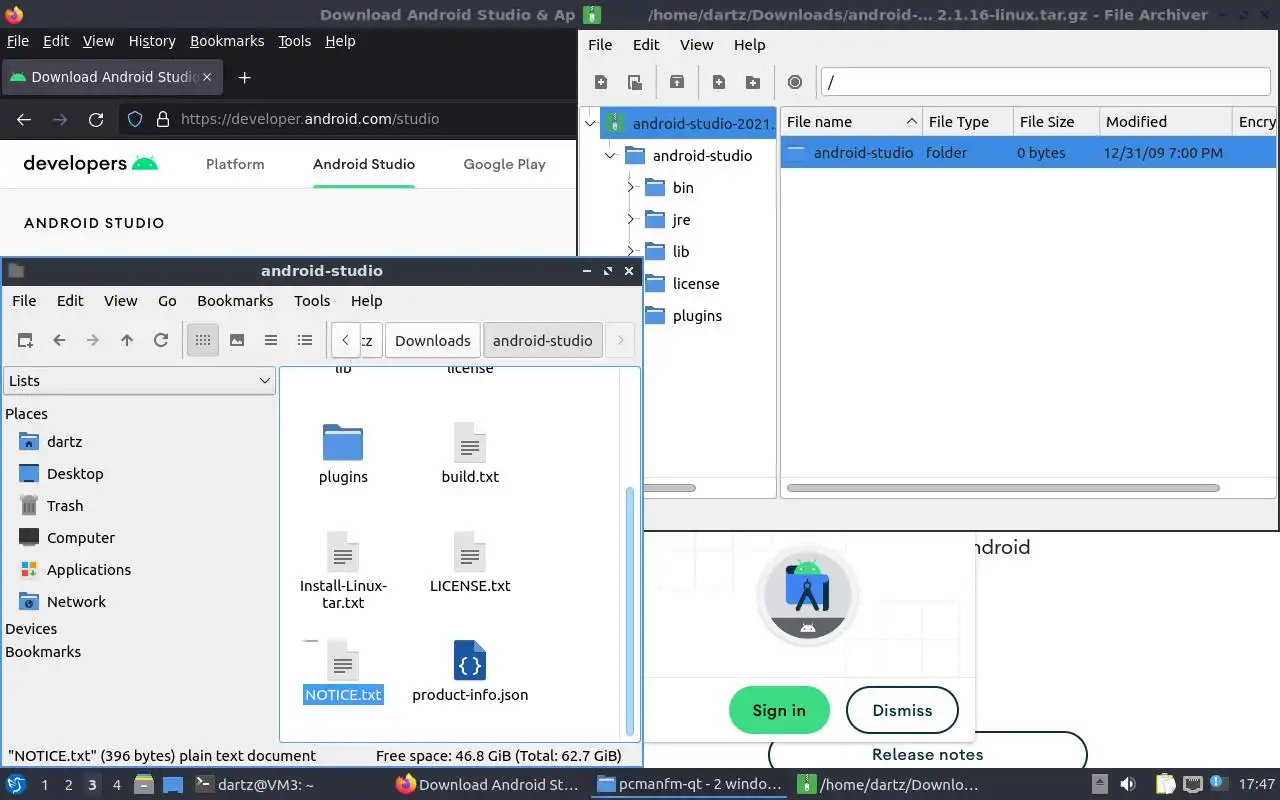The height and width of the screenshot is (800, 1280).
Task: Switch file manager to compact view
Action: click(x=271, y=340)
